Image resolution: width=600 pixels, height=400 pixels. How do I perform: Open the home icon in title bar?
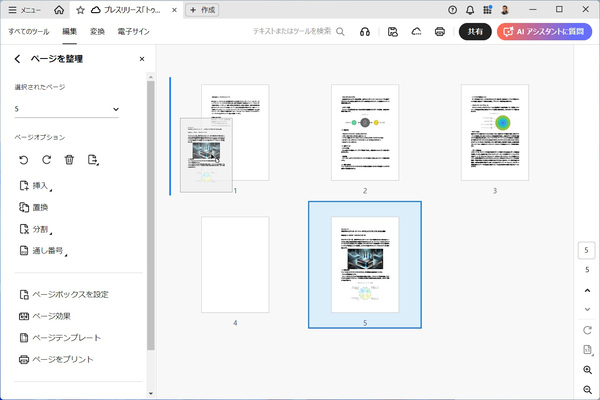click(x=59, y=9)
